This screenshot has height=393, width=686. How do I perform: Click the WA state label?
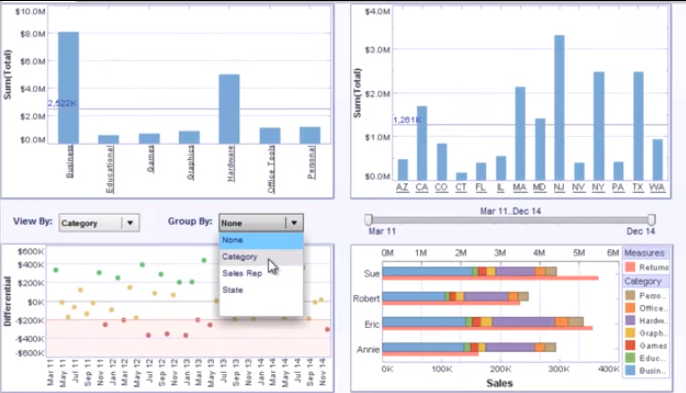tap(657, 187)
